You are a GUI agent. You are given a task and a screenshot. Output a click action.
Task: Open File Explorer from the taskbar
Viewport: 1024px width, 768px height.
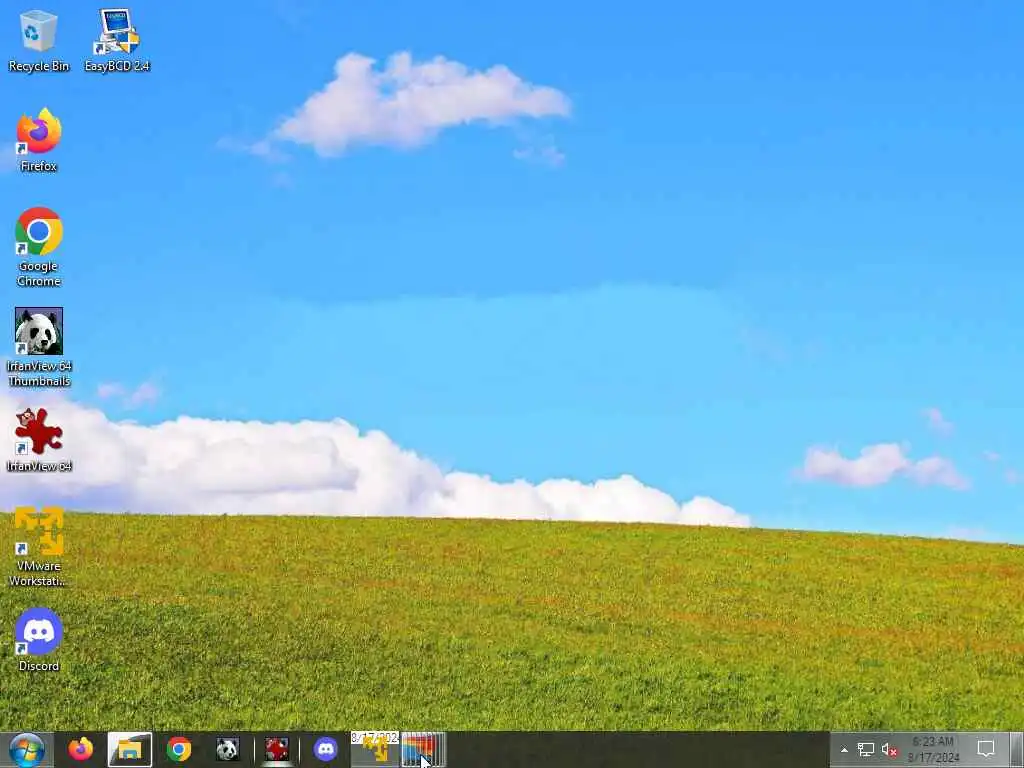(129, 750)
